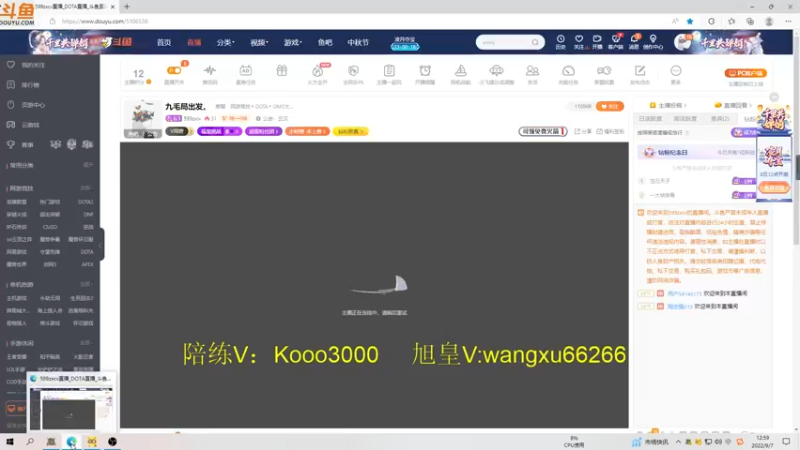Expand the 分类 dropdown menu
Screen dimensions: 800x450
pos(225,42)
